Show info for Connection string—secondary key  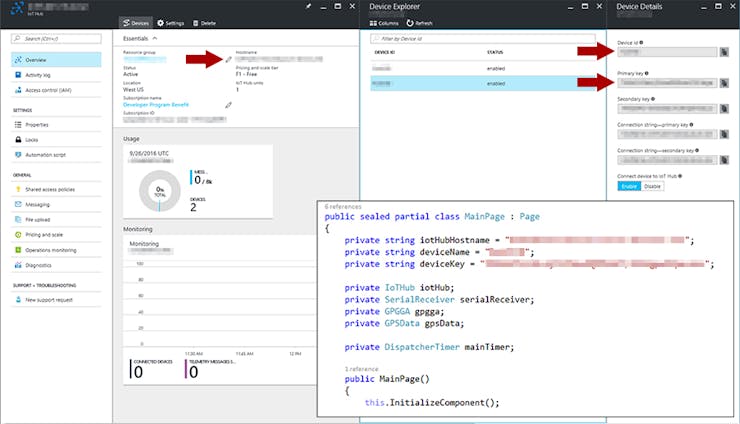pyautogui.click(x=697, y=150)
